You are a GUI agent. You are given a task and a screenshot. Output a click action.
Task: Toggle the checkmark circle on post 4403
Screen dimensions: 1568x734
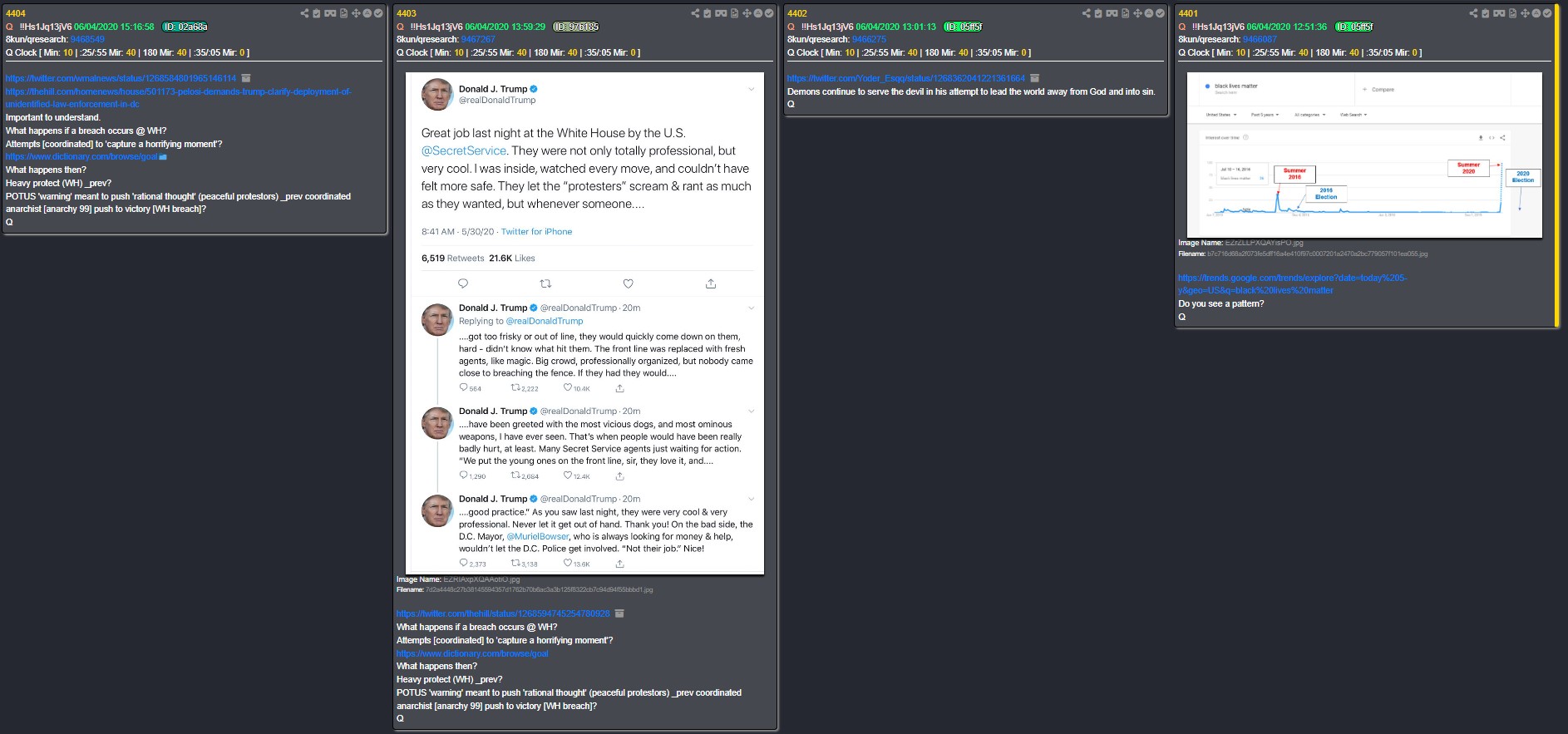[769, 13]
